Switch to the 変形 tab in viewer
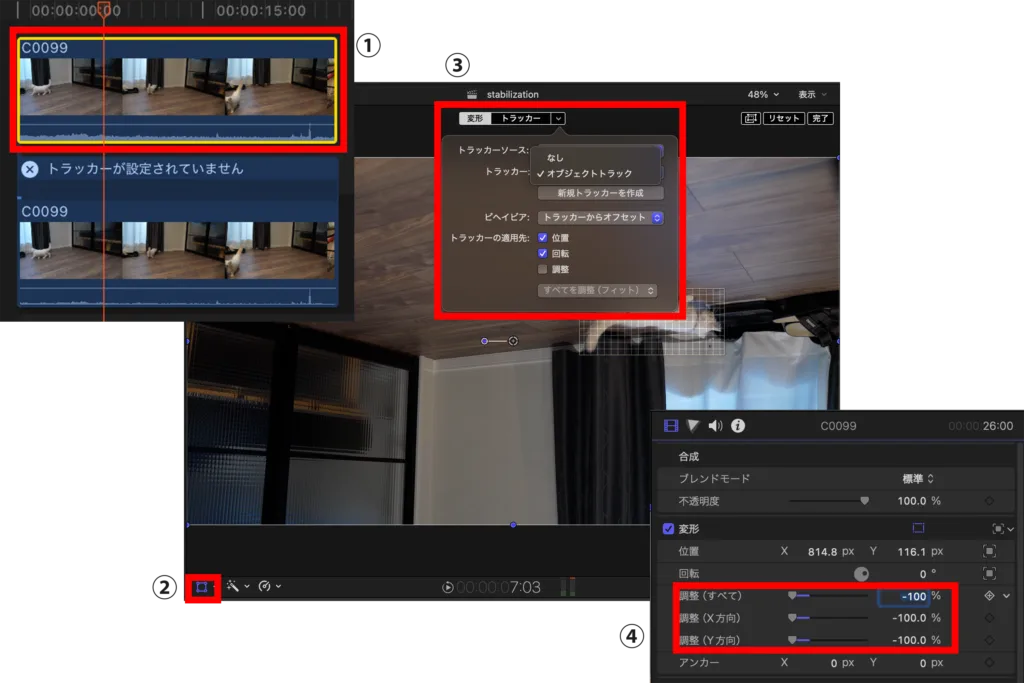 coord(475,118)
